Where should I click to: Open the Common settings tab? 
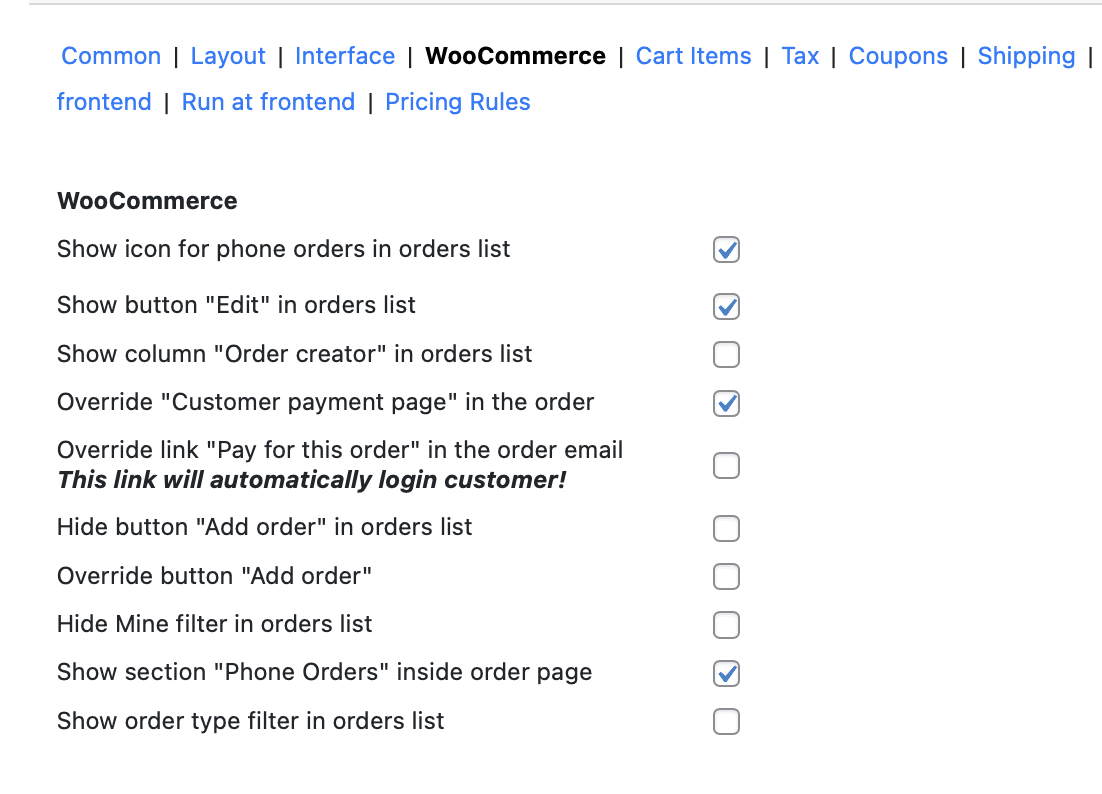[111, 56]
